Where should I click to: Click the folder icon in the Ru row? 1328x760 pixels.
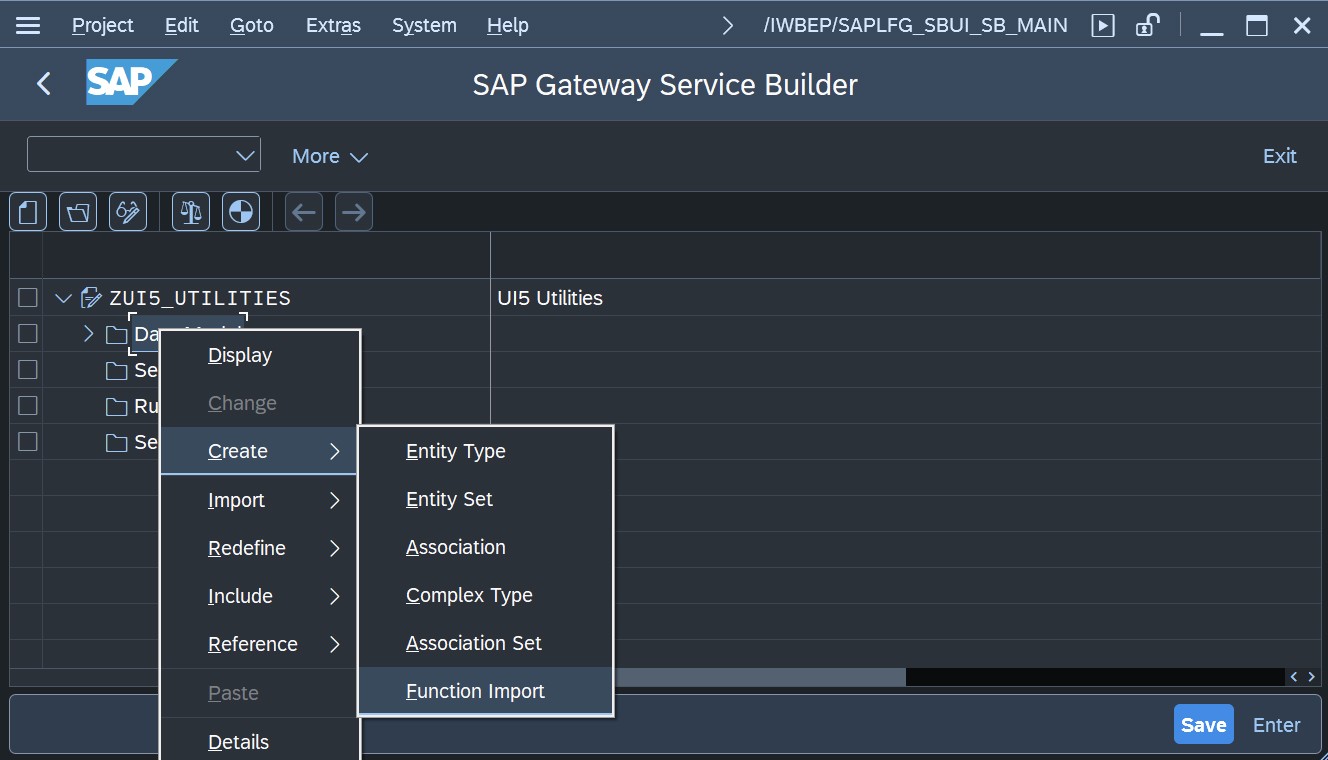click(x=117, y=406)
